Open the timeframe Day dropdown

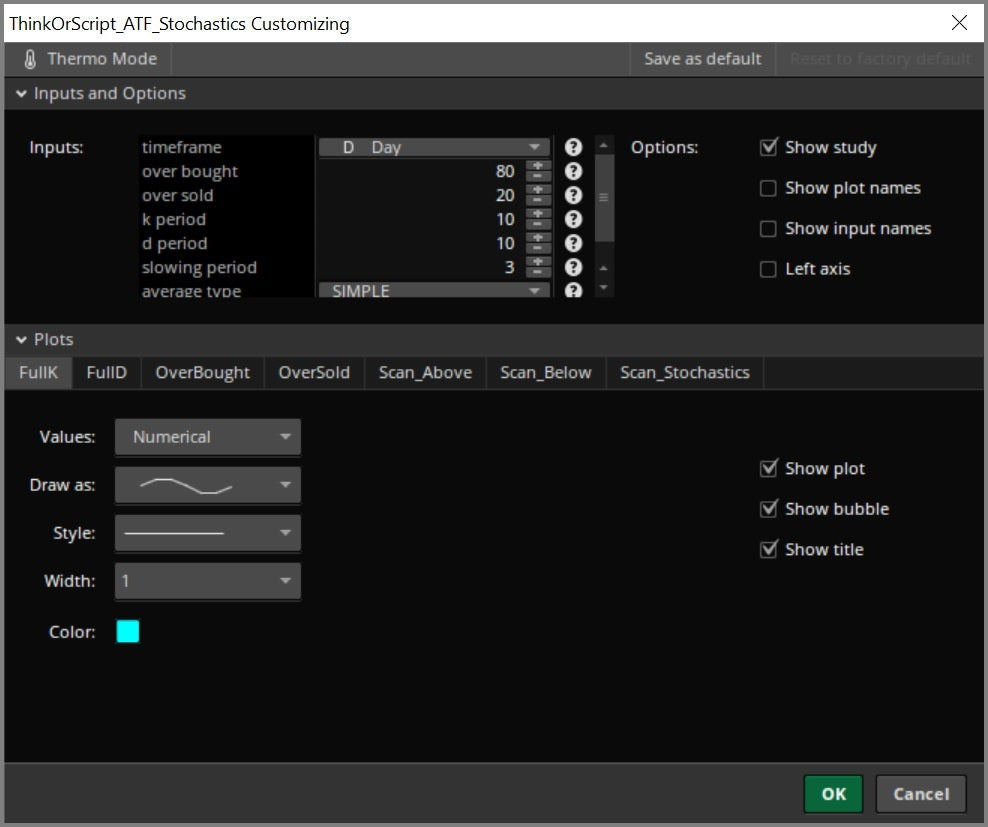tap(435, 147)
